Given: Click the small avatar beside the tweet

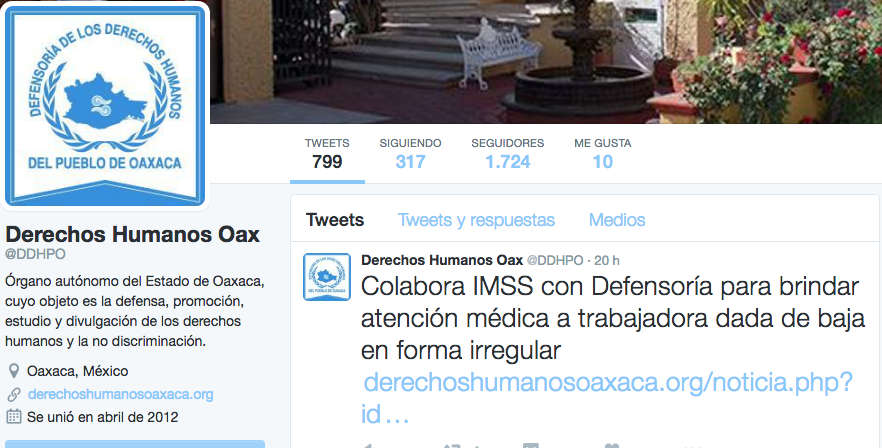Looking at the screenshot, I should pyautogui.click(x=327, y=277).
